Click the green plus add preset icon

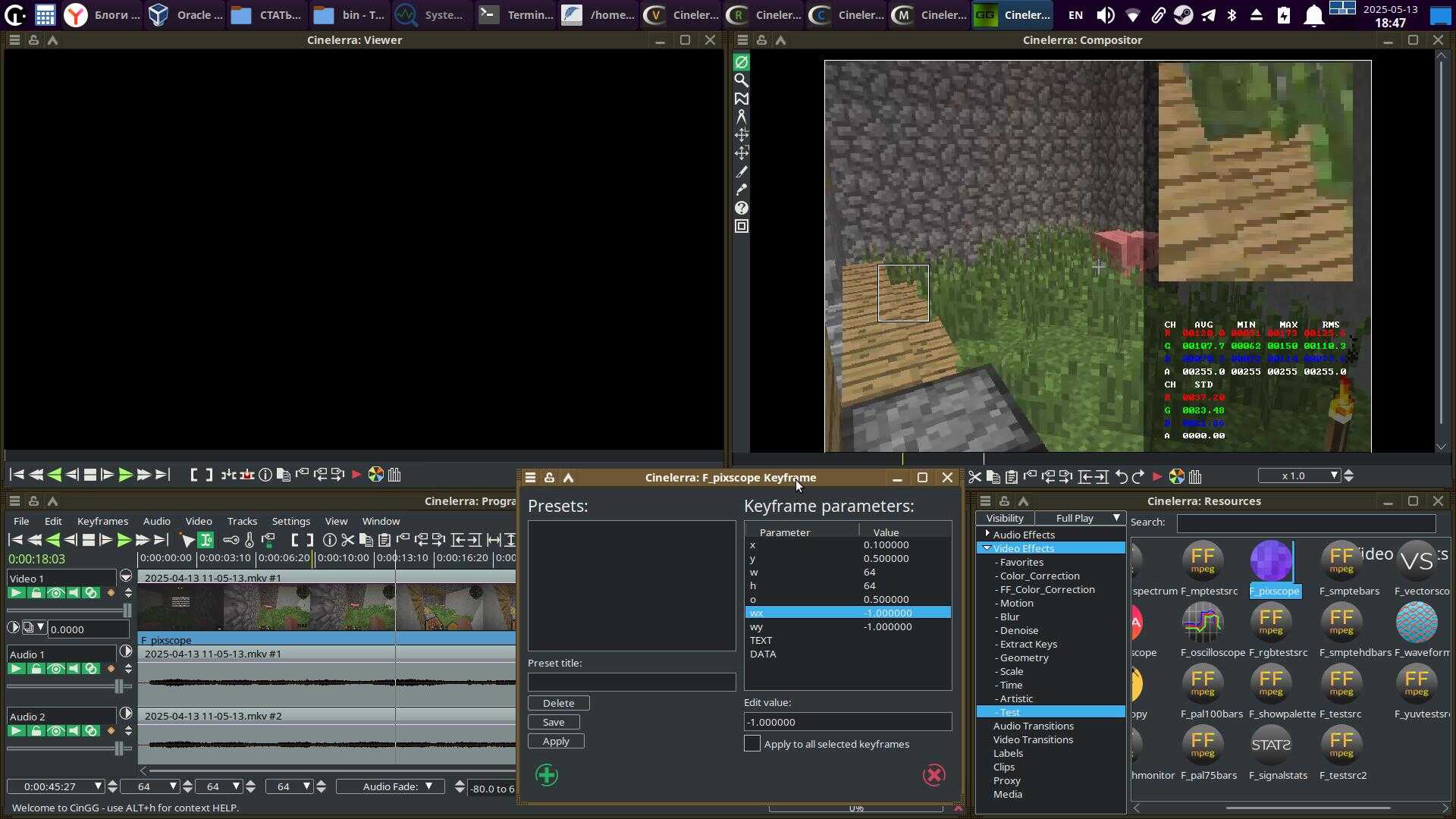click(547, 775)
